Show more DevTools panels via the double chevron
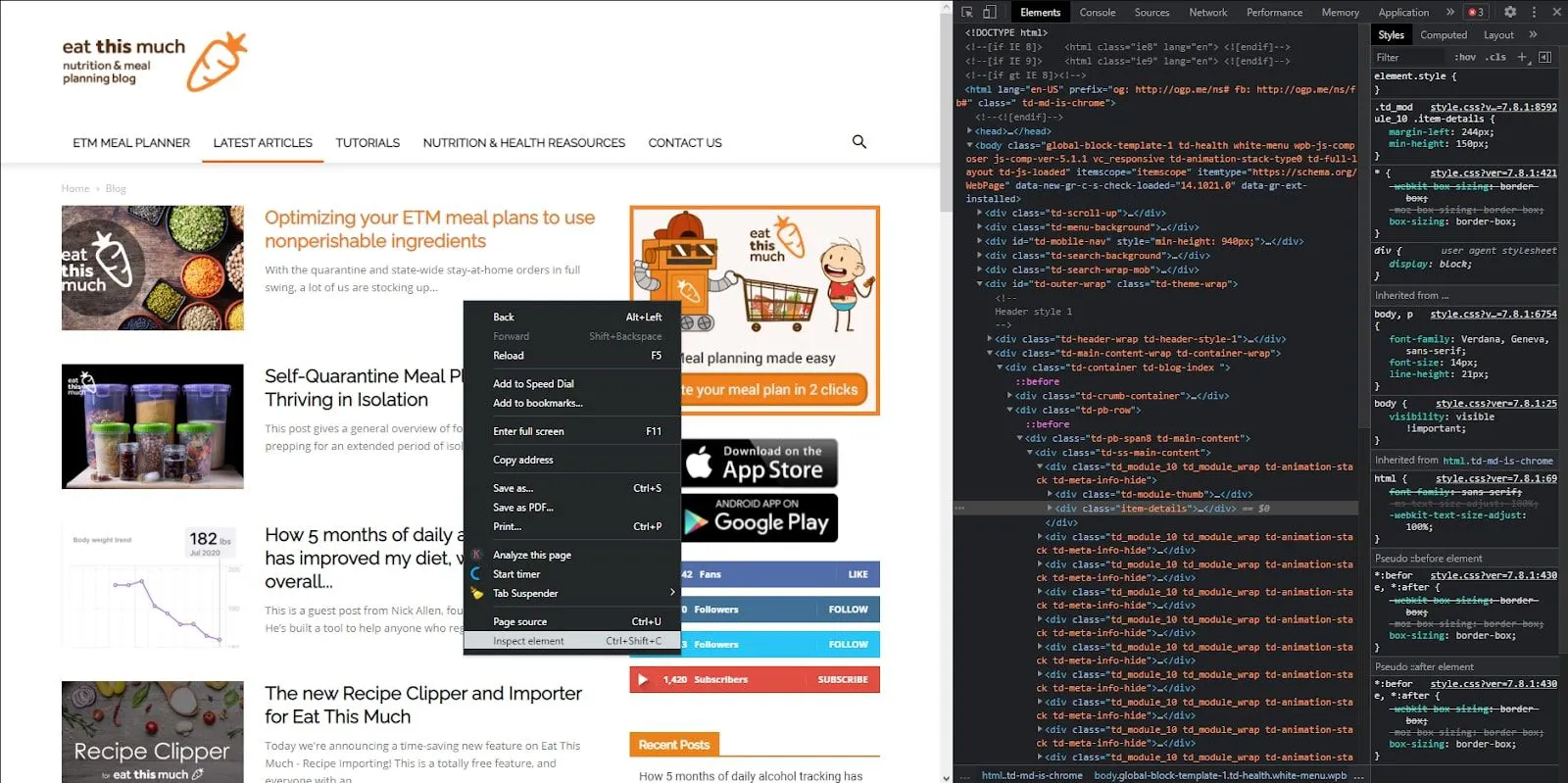The image size is (1568, 783). click(x=1450, y=13)
